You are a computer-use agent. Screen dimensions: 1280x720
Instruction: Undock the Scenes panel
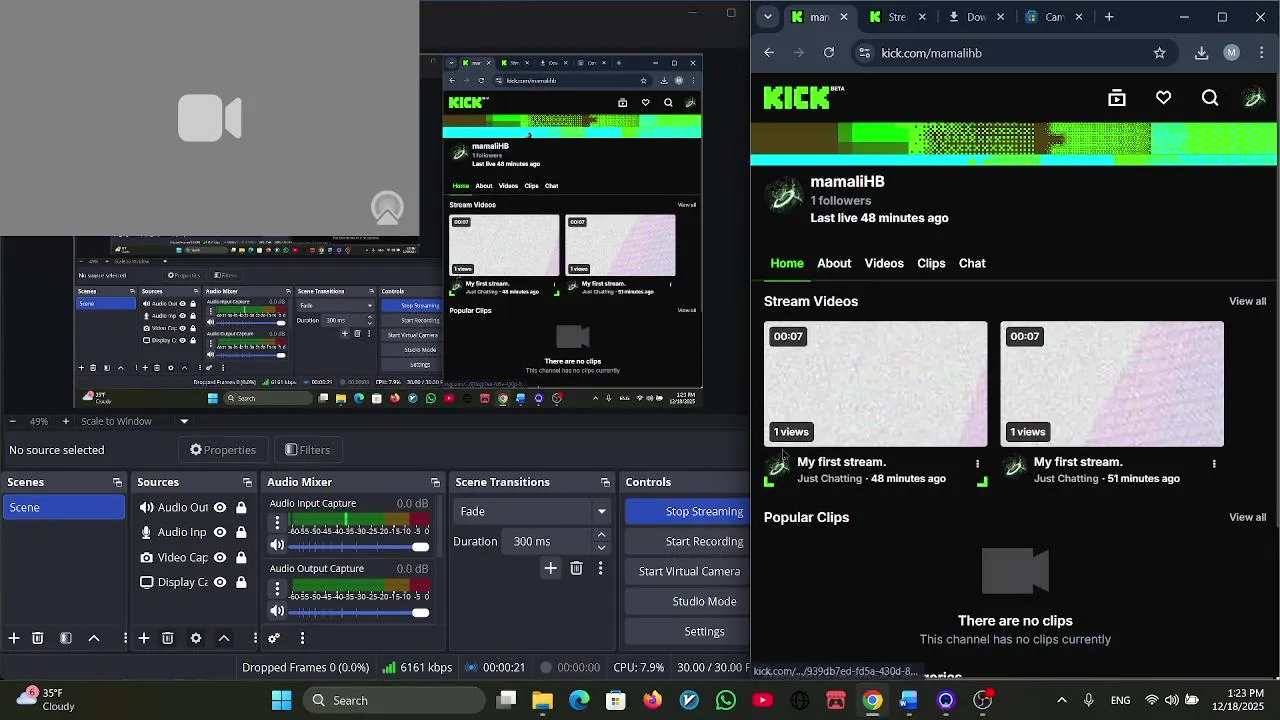tap(117, 482)
